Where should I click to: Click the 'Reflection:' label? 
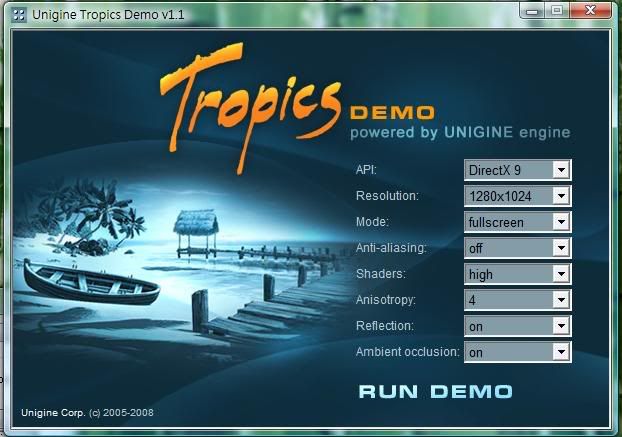pos(385,326)
